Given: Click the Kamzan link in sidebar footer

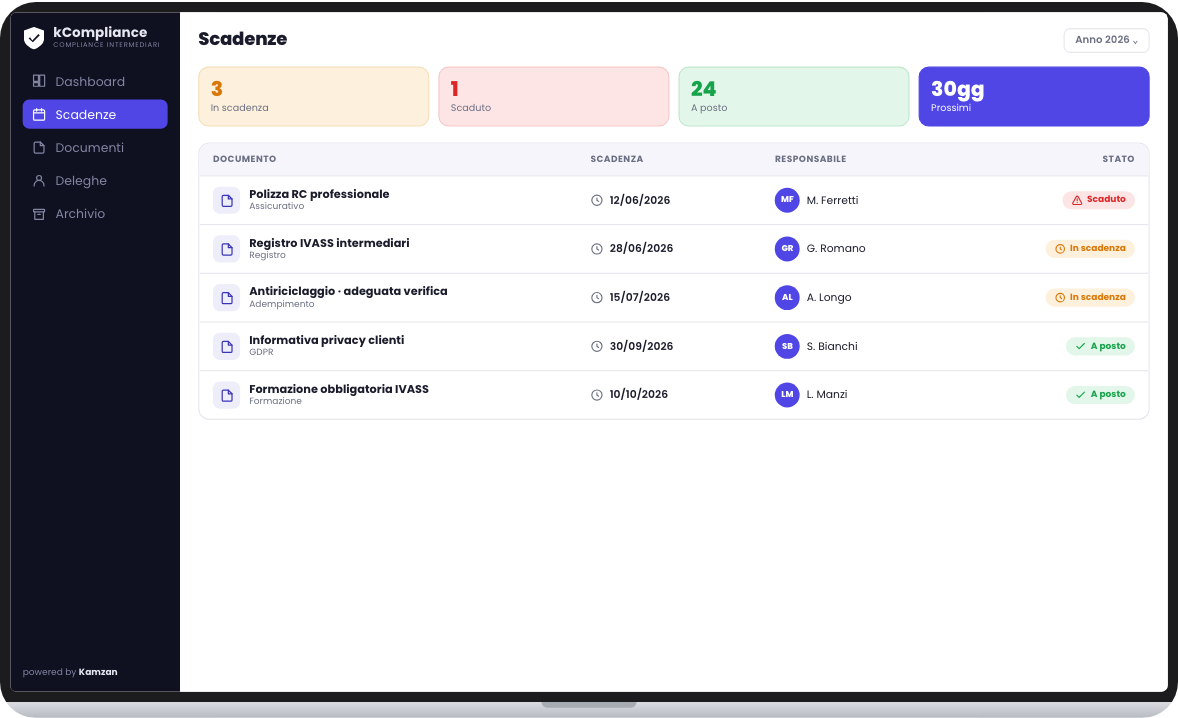Looking at the screenshot, I should (98, 672).
